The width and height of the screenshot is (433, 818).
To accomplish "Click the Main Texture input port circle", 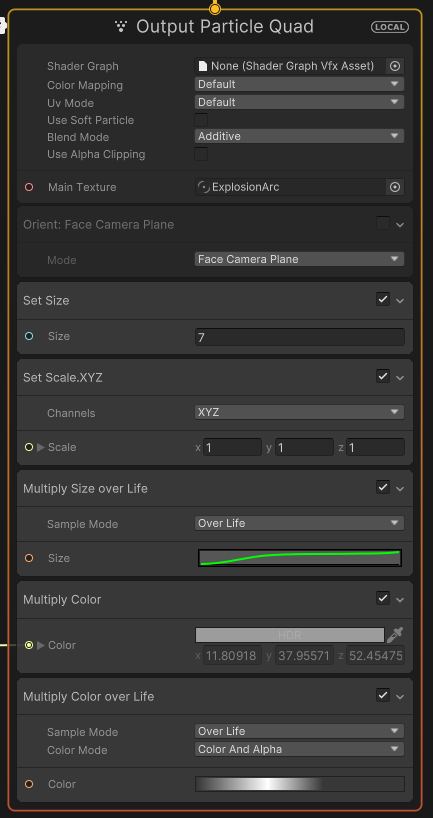I will (x=29, y=187).
